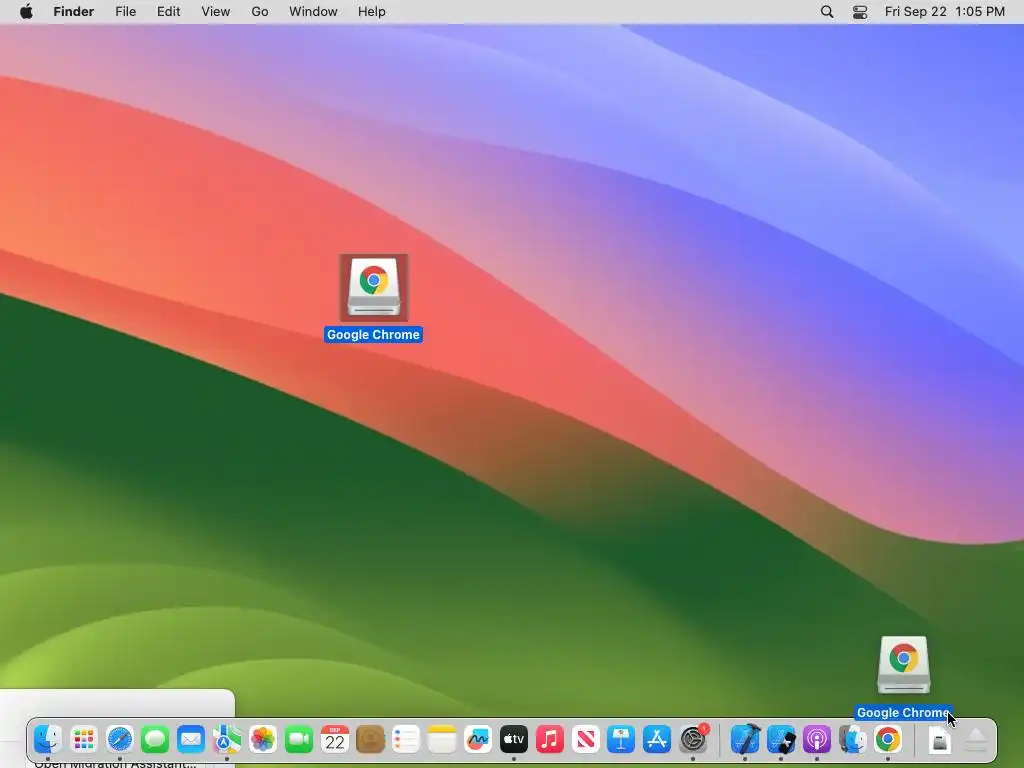Open the Finder menu
This screenshot has width=1024, height=768.
point(74,12)
